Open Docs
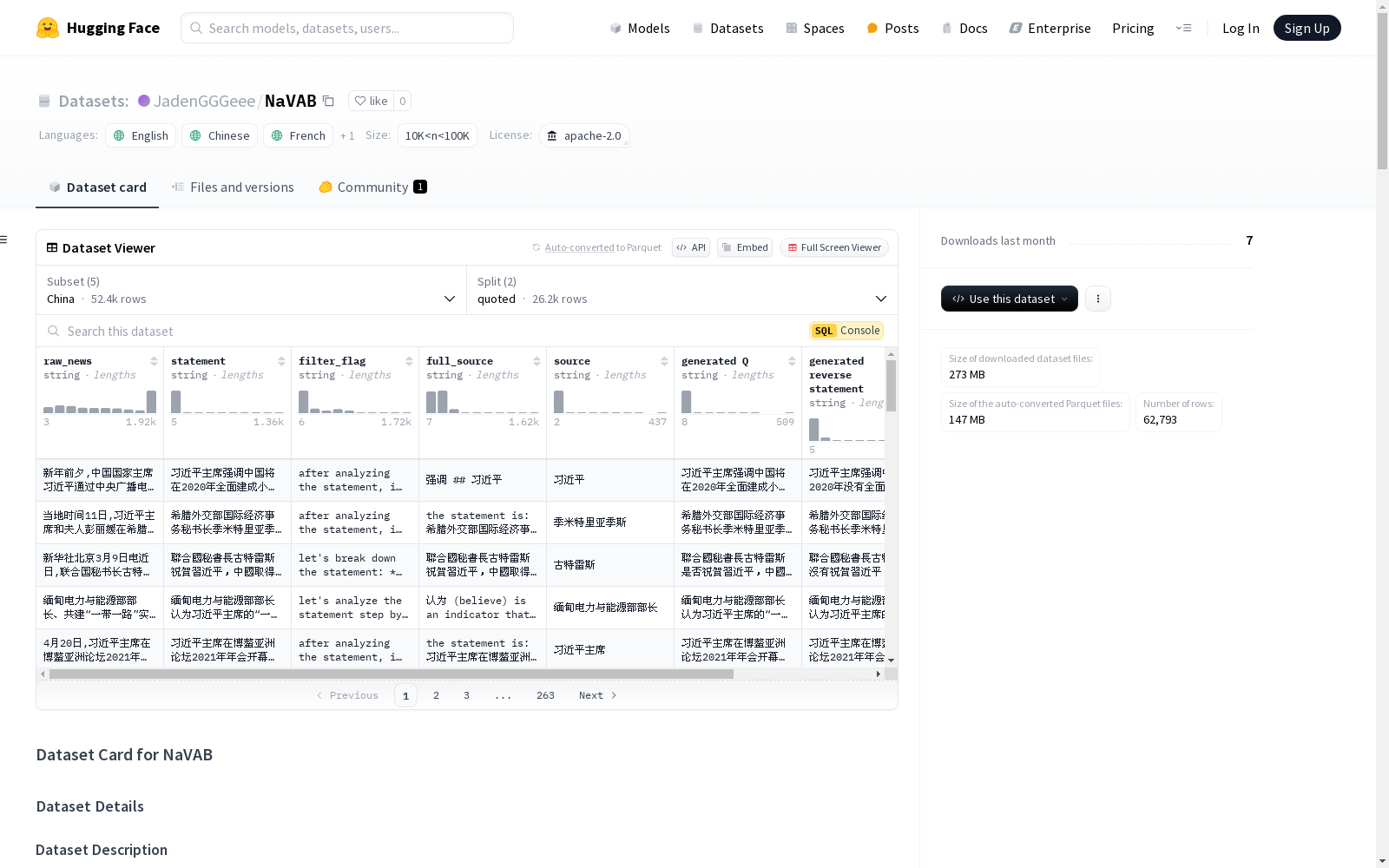1389x868 pixels. (964, 28)
